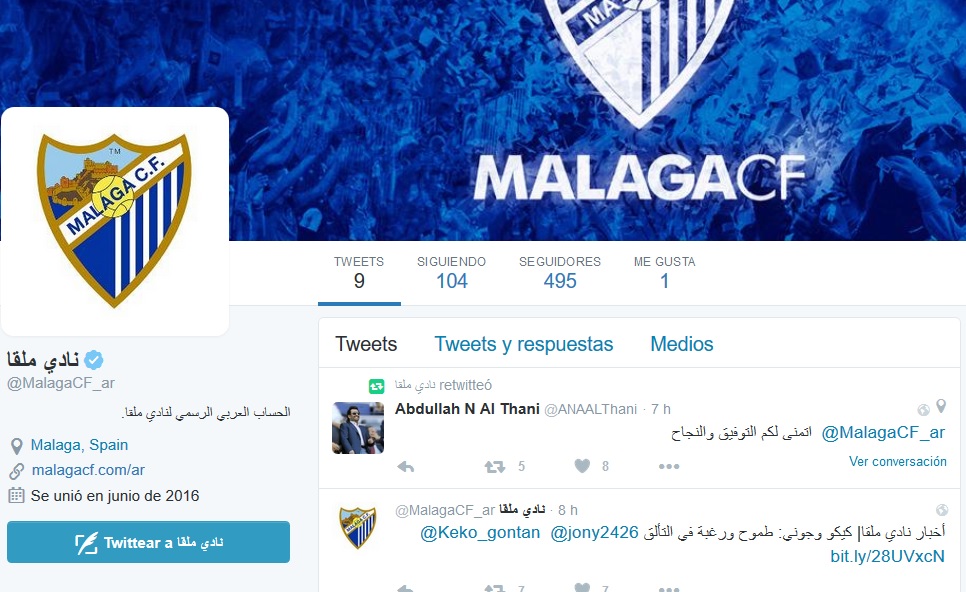Switch to Tweets y respuestas tab

(x=524, y=344)
